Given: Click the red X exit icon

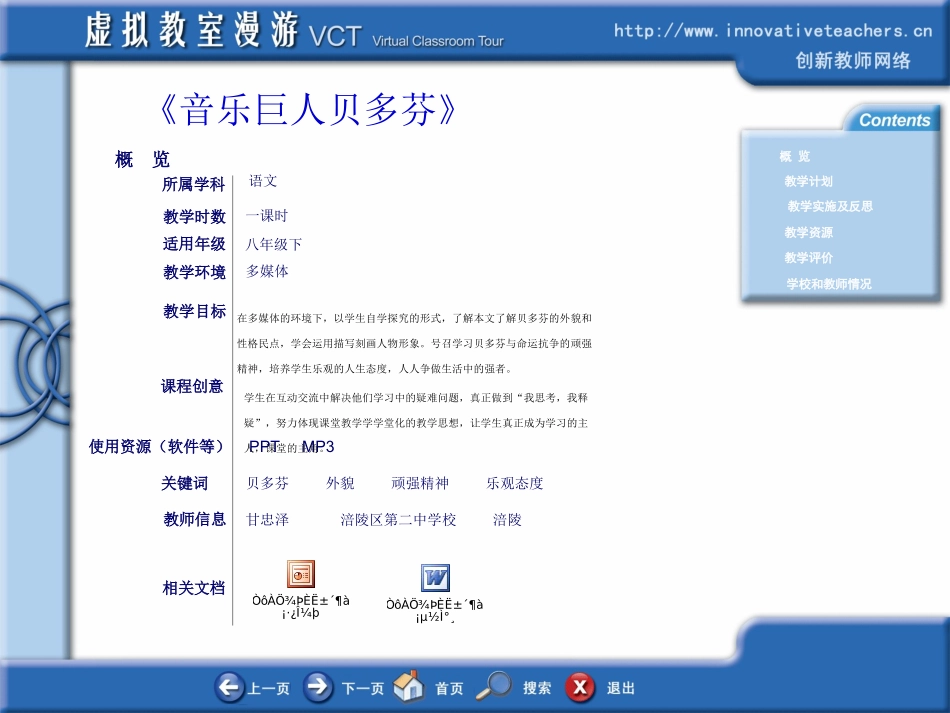Looking at the screenshot, I should (x=580, y=688).
